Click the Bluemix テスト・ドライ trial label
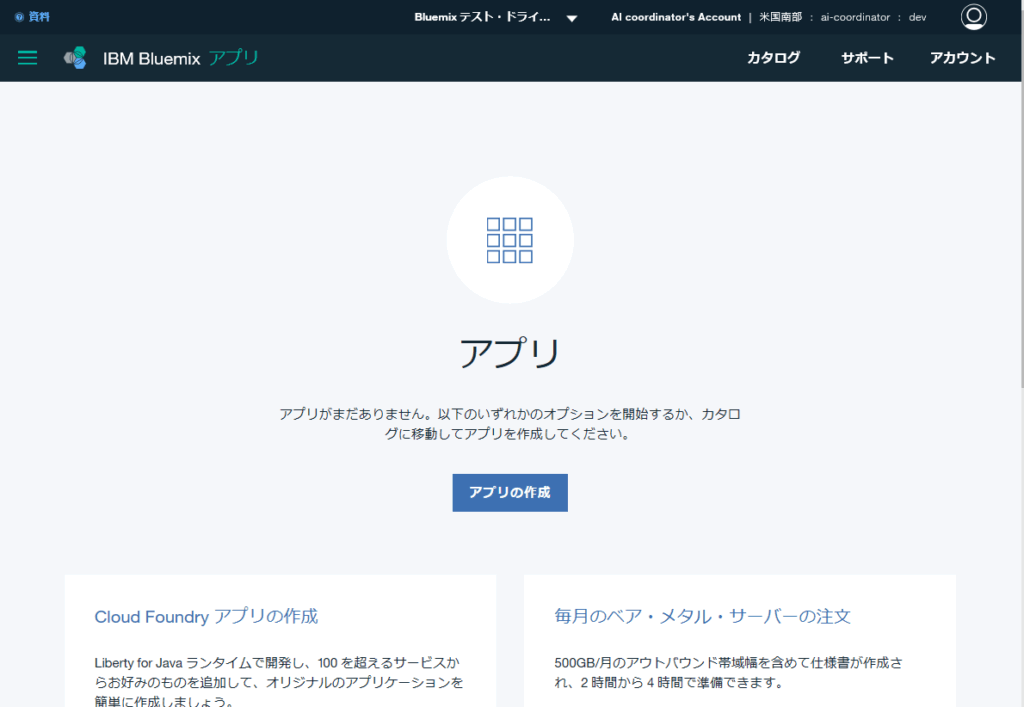Viewport: 1024px width, 707px height. [x=482, y=18]
